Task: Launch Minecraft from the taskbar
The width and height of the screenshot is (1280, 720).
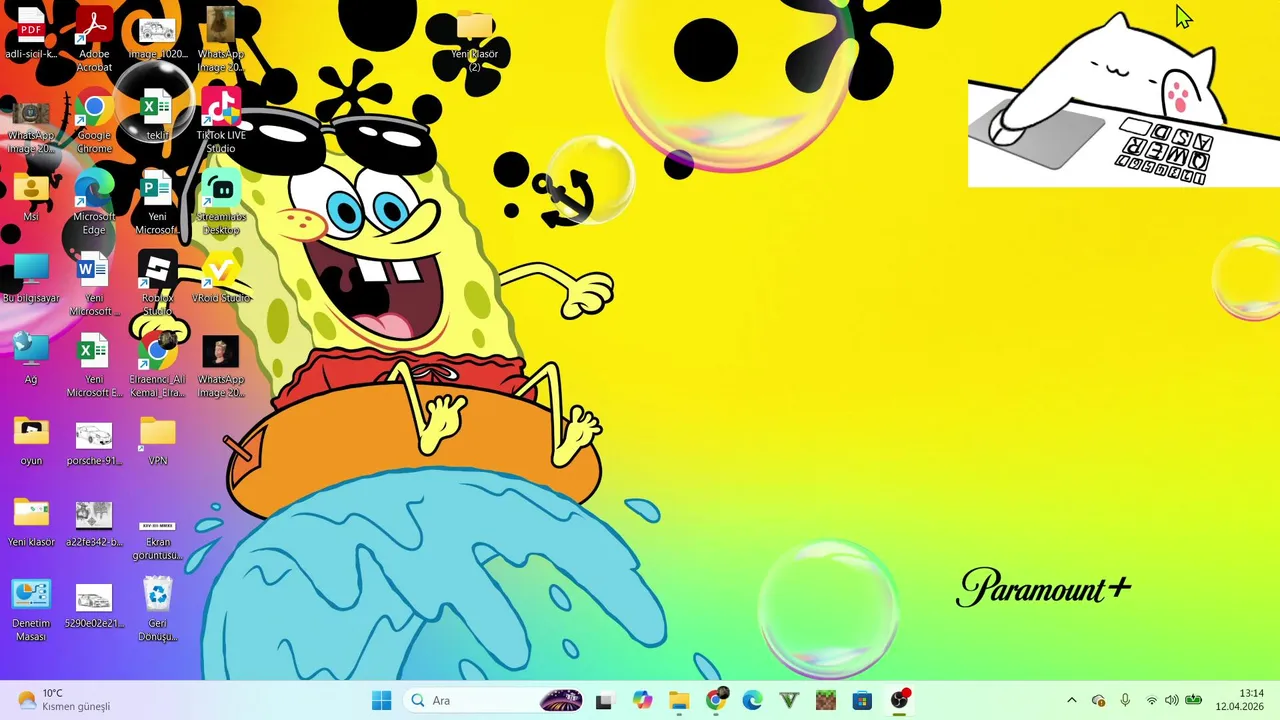Action: (826, 701)
